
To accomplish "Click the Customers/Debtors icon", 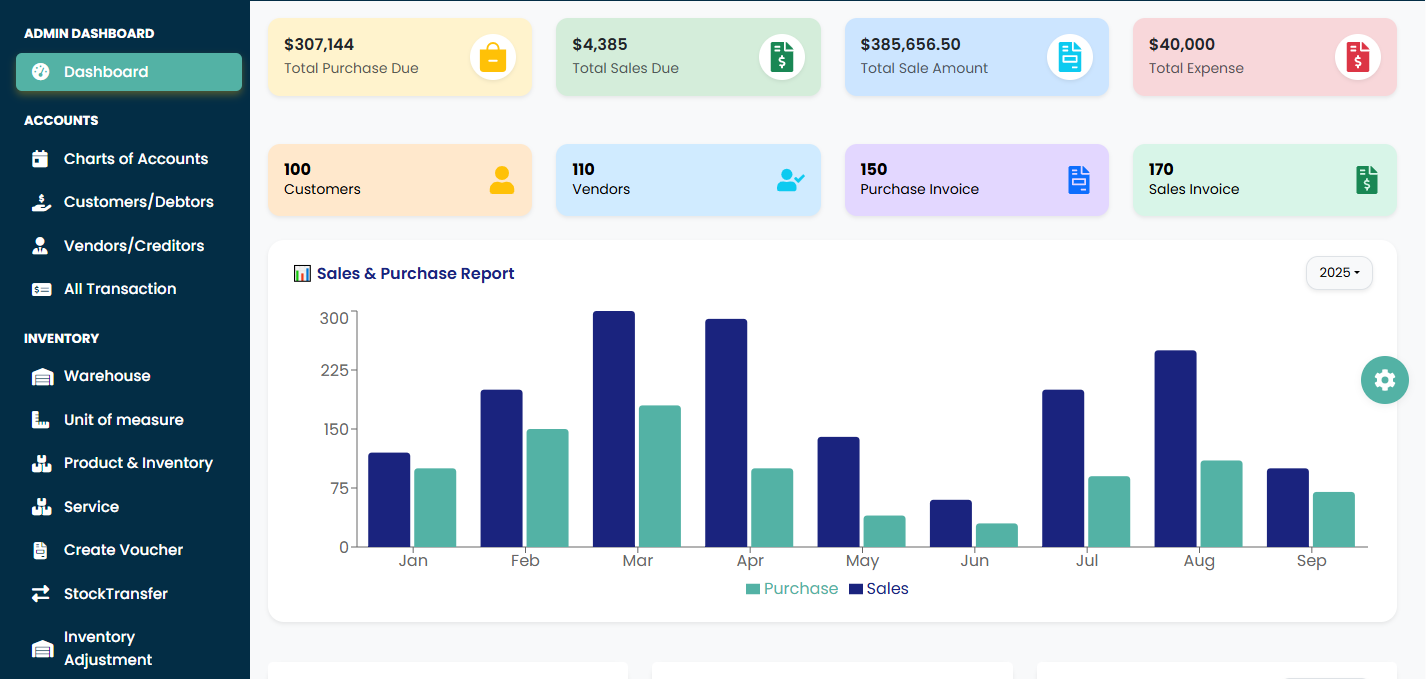I will 40,201.
